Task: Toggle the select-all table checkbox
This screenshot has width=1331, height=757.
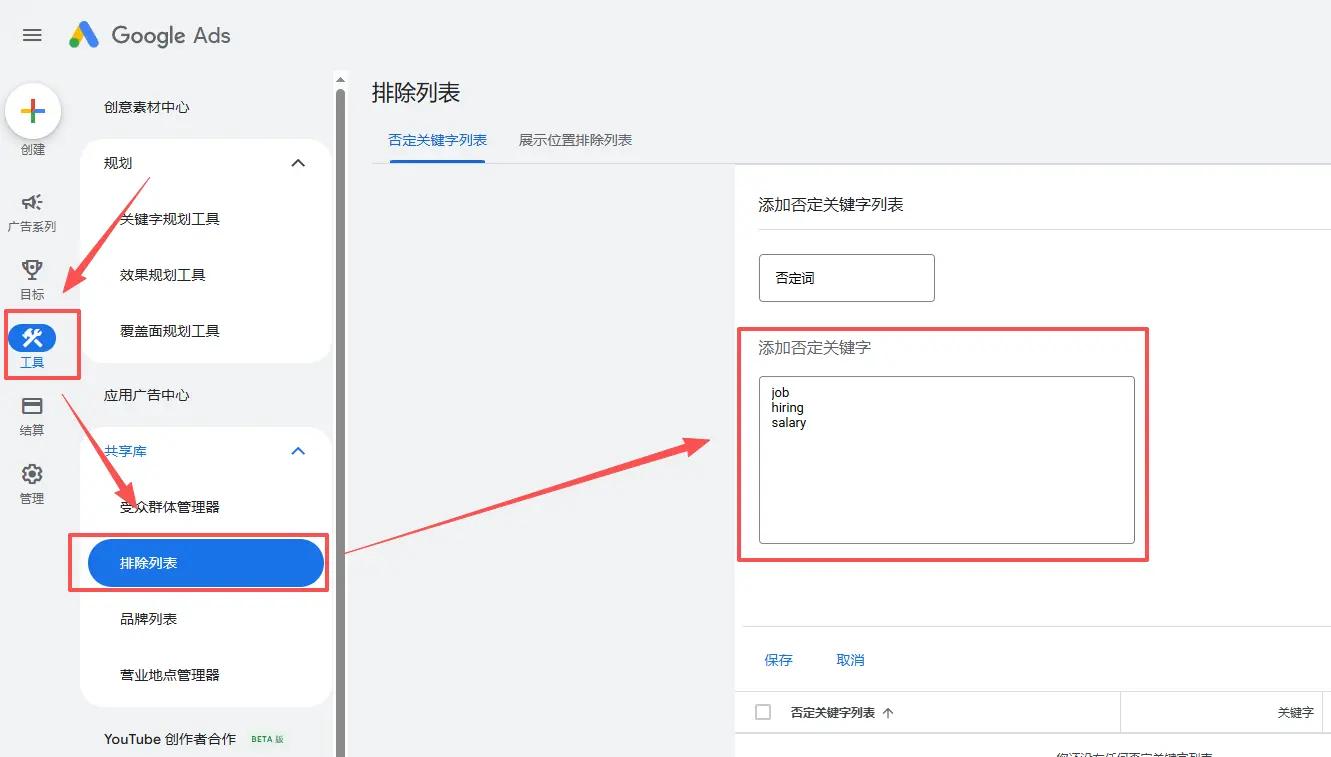Action: (763, 712)
